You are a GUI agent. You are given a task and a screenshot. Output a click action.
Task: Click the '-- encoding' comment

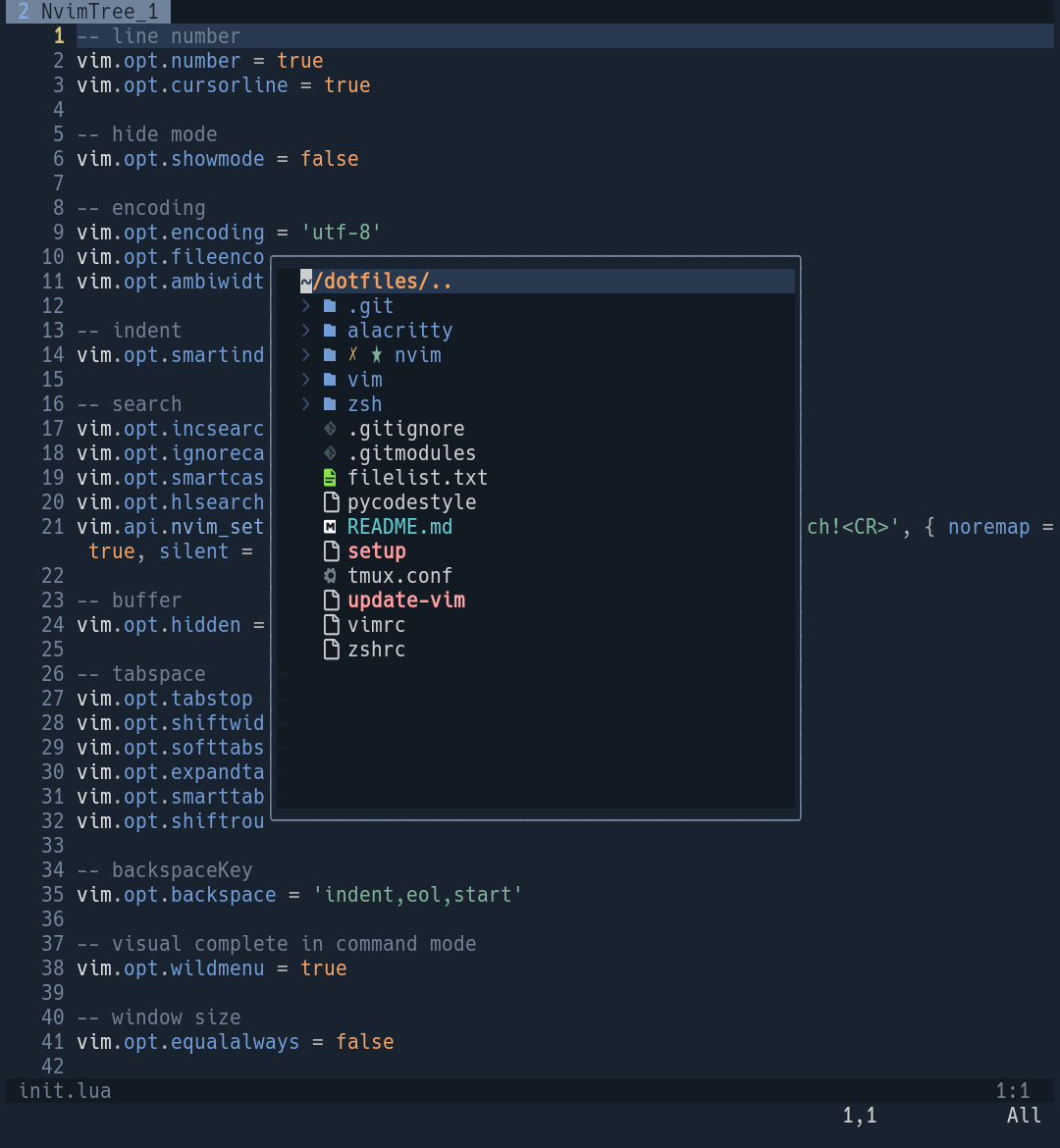pyautogui.click(x=141, y=208)
